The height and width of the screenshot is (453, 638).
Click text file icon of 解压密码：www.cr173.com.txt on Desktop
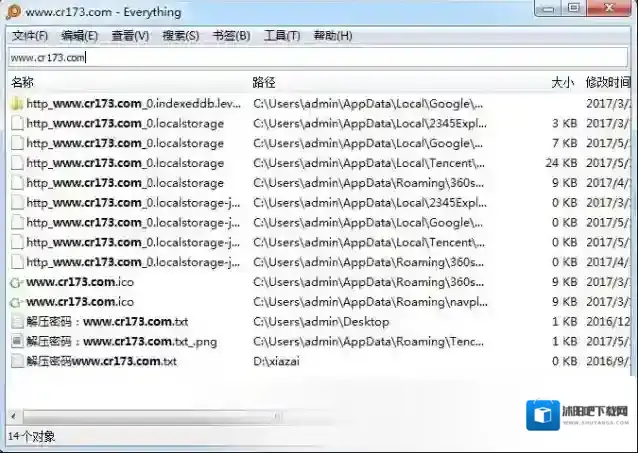[x=17, y=322]
